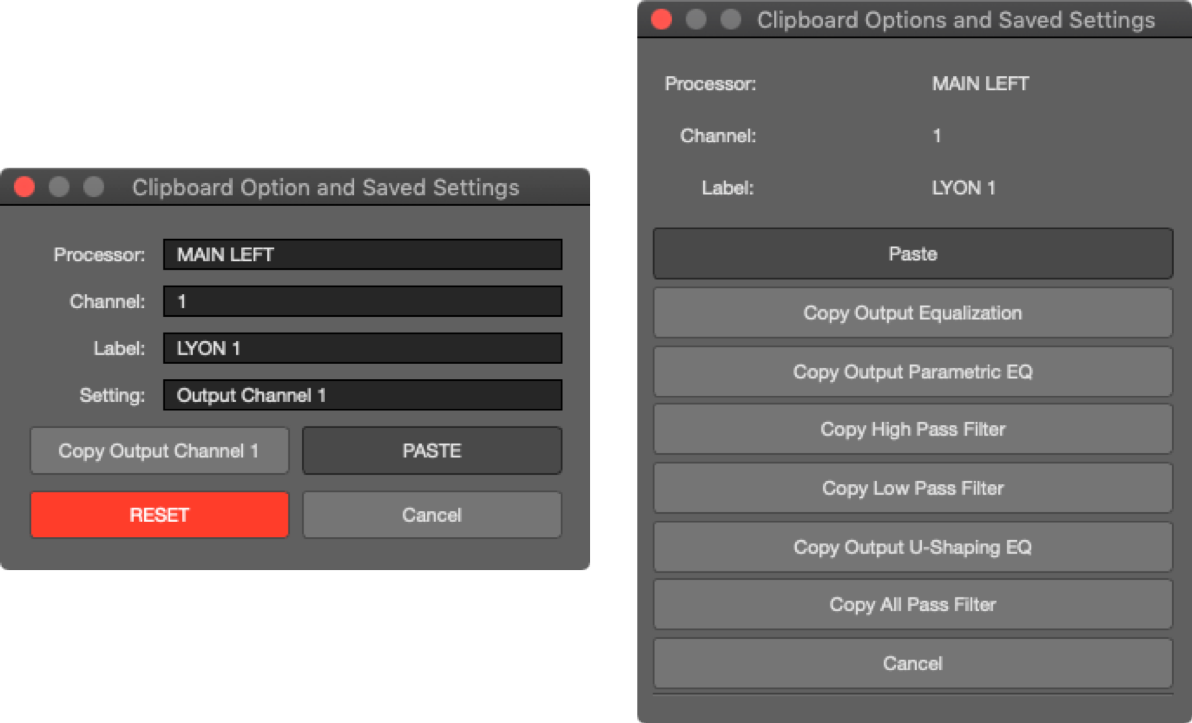Click the Channel input field
This screenshot has width=1192, height=723.
pyautogui.click(x=362, y=301)
